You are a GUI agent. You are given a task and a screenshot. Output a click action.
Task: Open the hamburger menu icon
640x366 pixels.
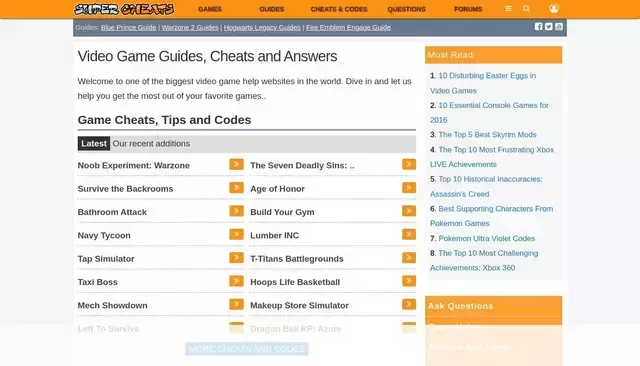[508, 9]
